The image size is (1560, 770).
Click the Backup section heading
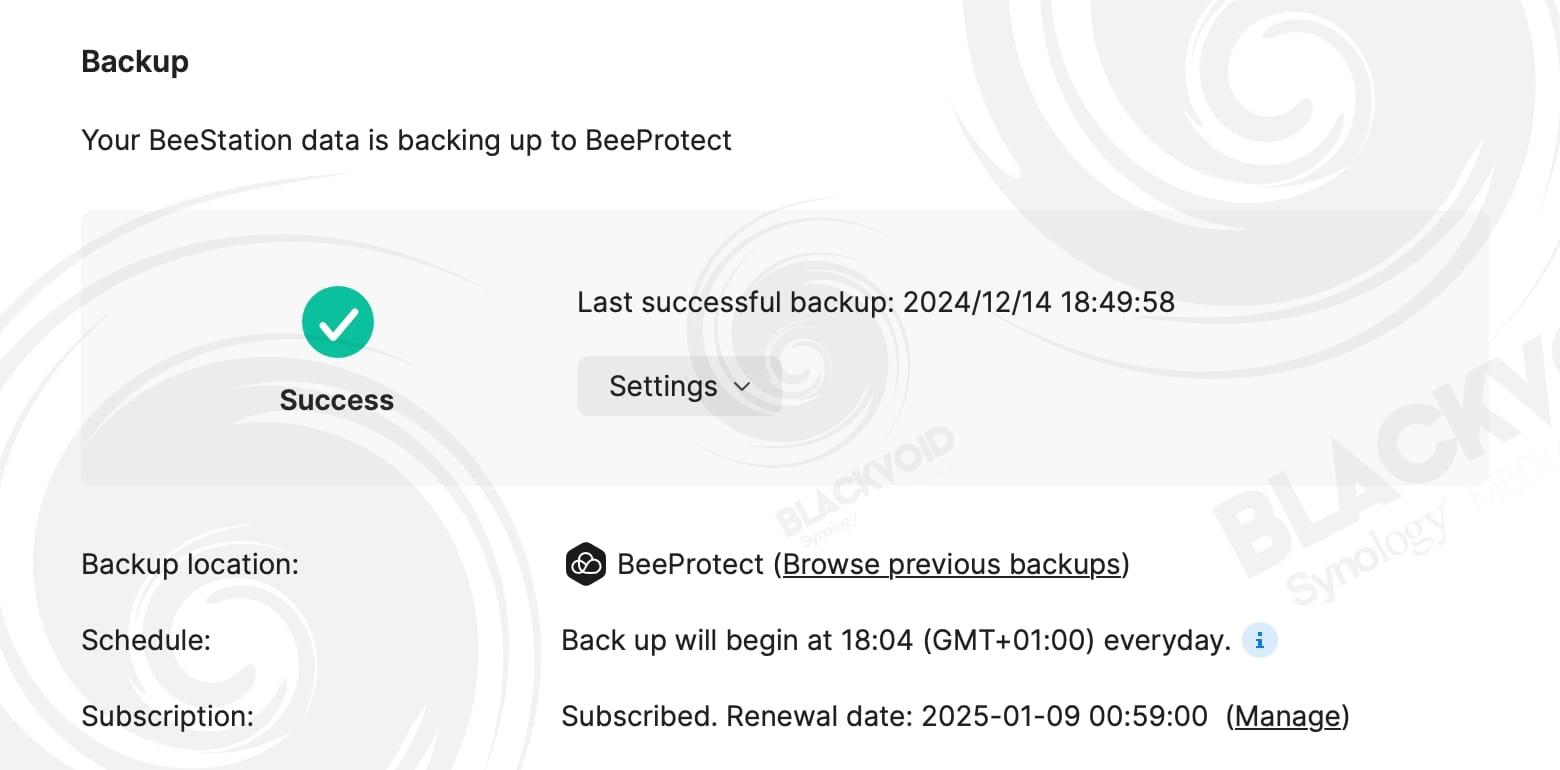pyautogui.click(x=135, y=61)
